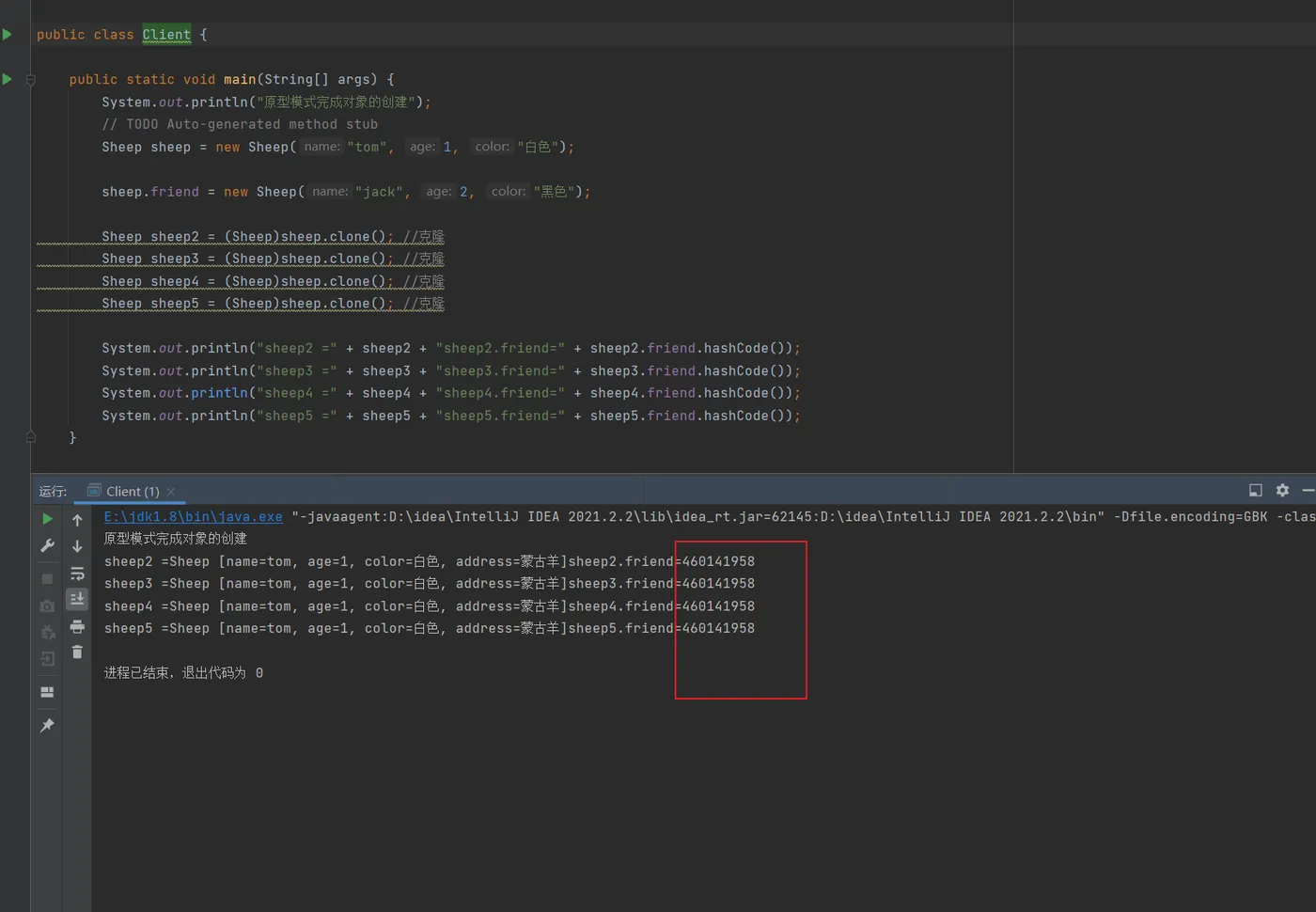This screenshot has height=912, width=1316.
Task: Click sheep.friend assignment code line
Action: tap(346, 192)
